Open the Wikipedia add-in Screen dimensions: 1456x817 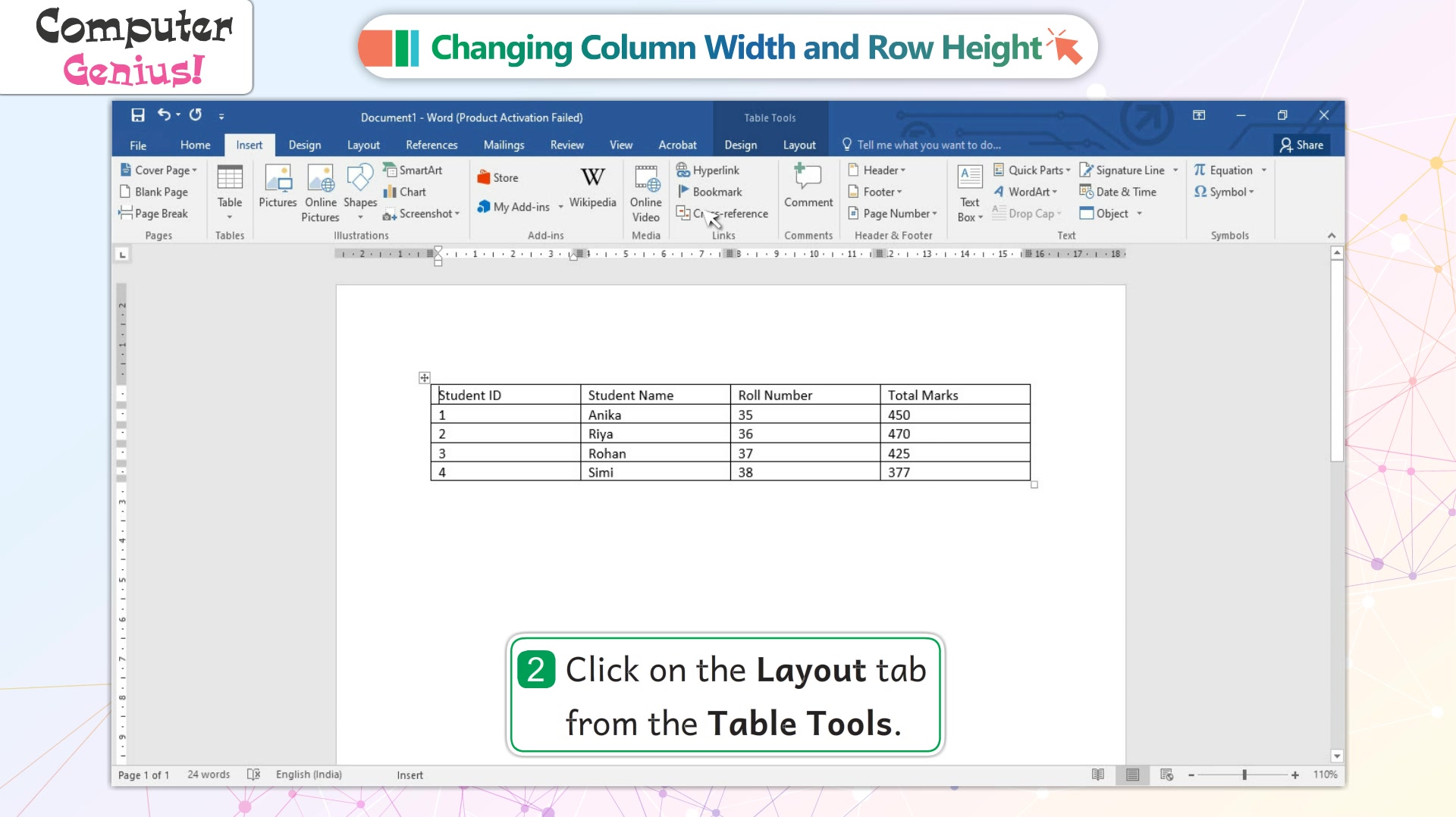tap(593, 186)
